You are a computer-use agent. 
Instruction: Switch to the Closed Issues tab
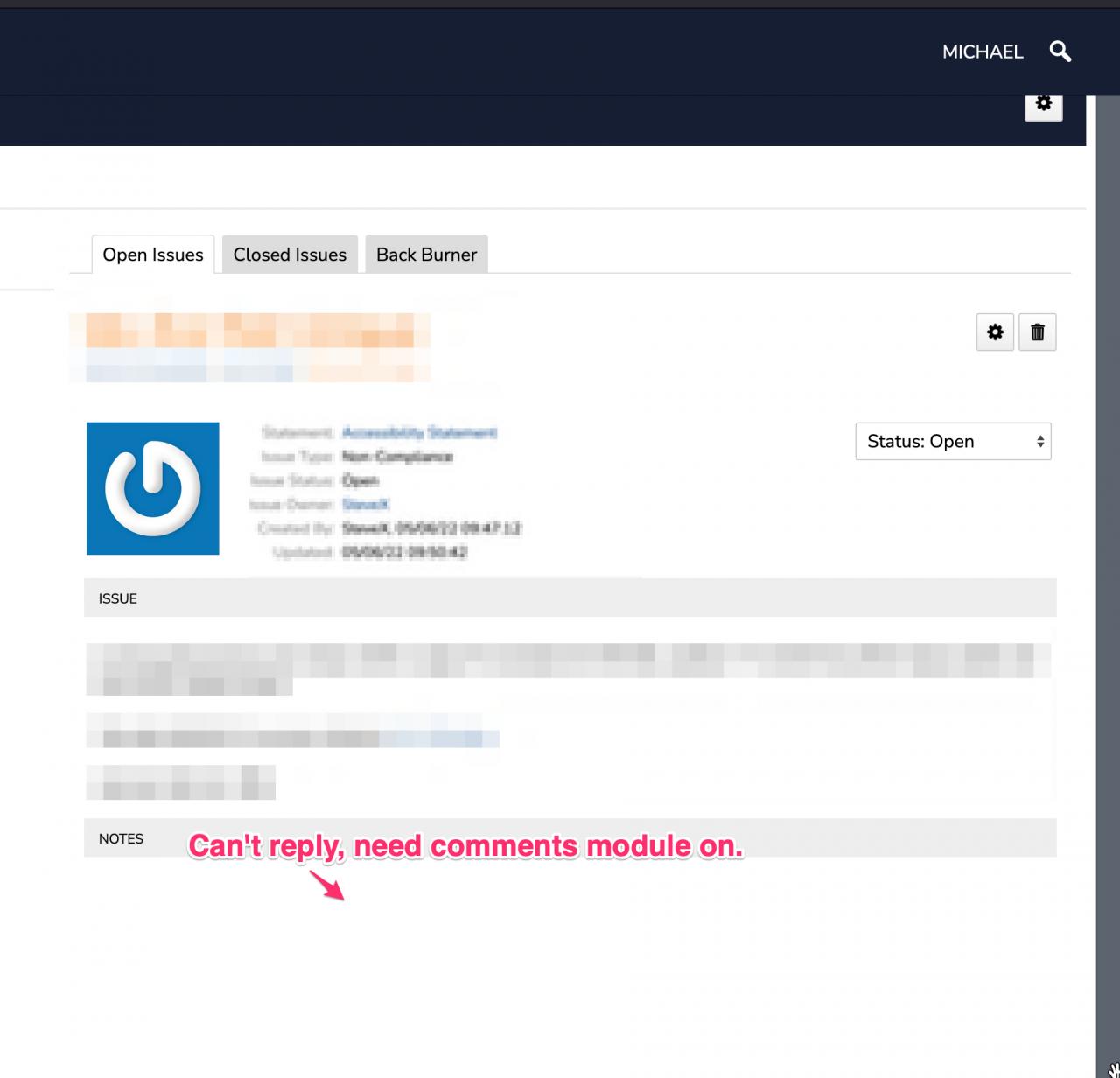pyautogui.click(x=290, y=255)
